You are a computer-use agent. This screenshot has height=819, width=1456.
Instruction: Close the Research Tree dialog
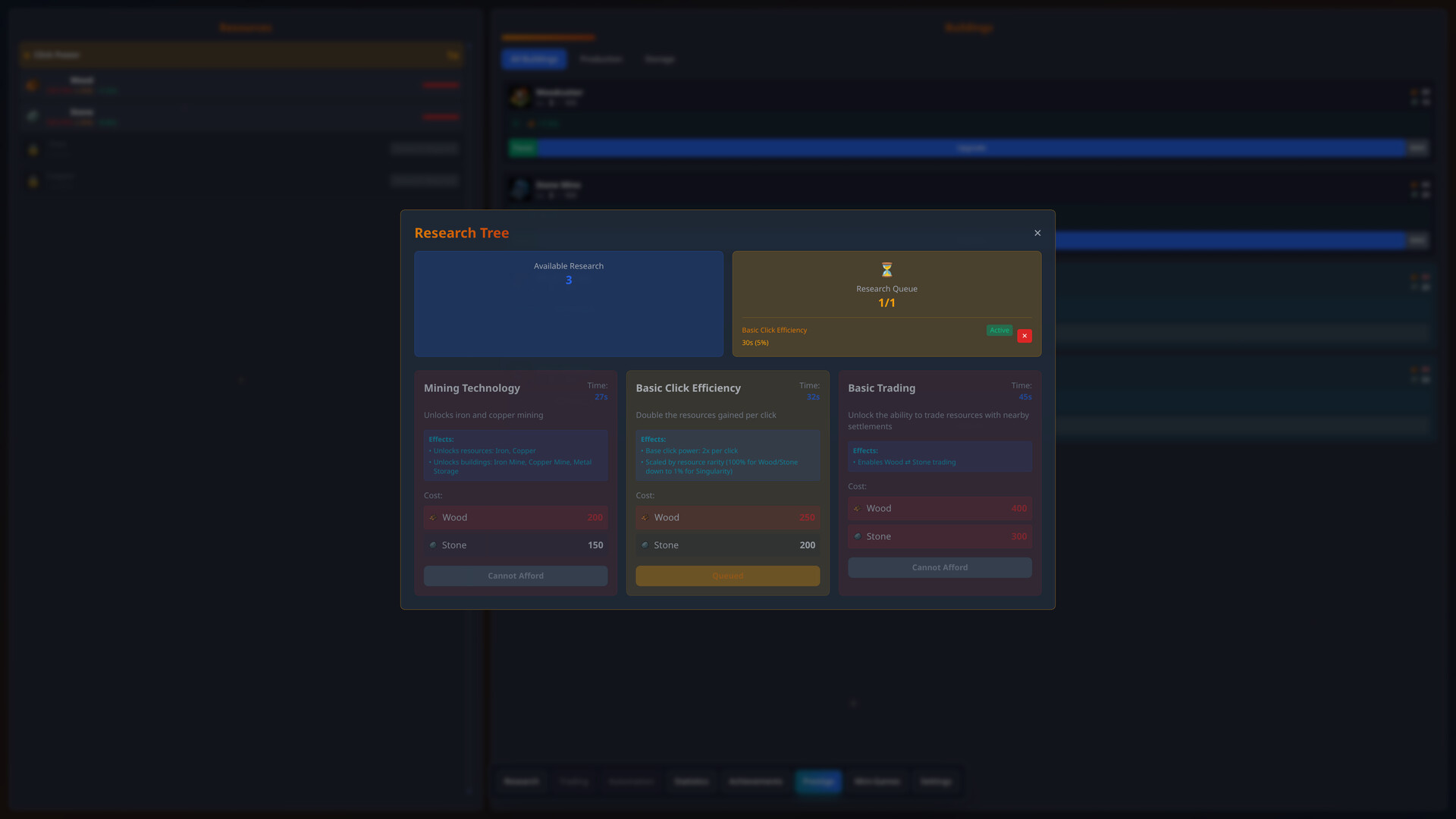(x=1037, y=233)
